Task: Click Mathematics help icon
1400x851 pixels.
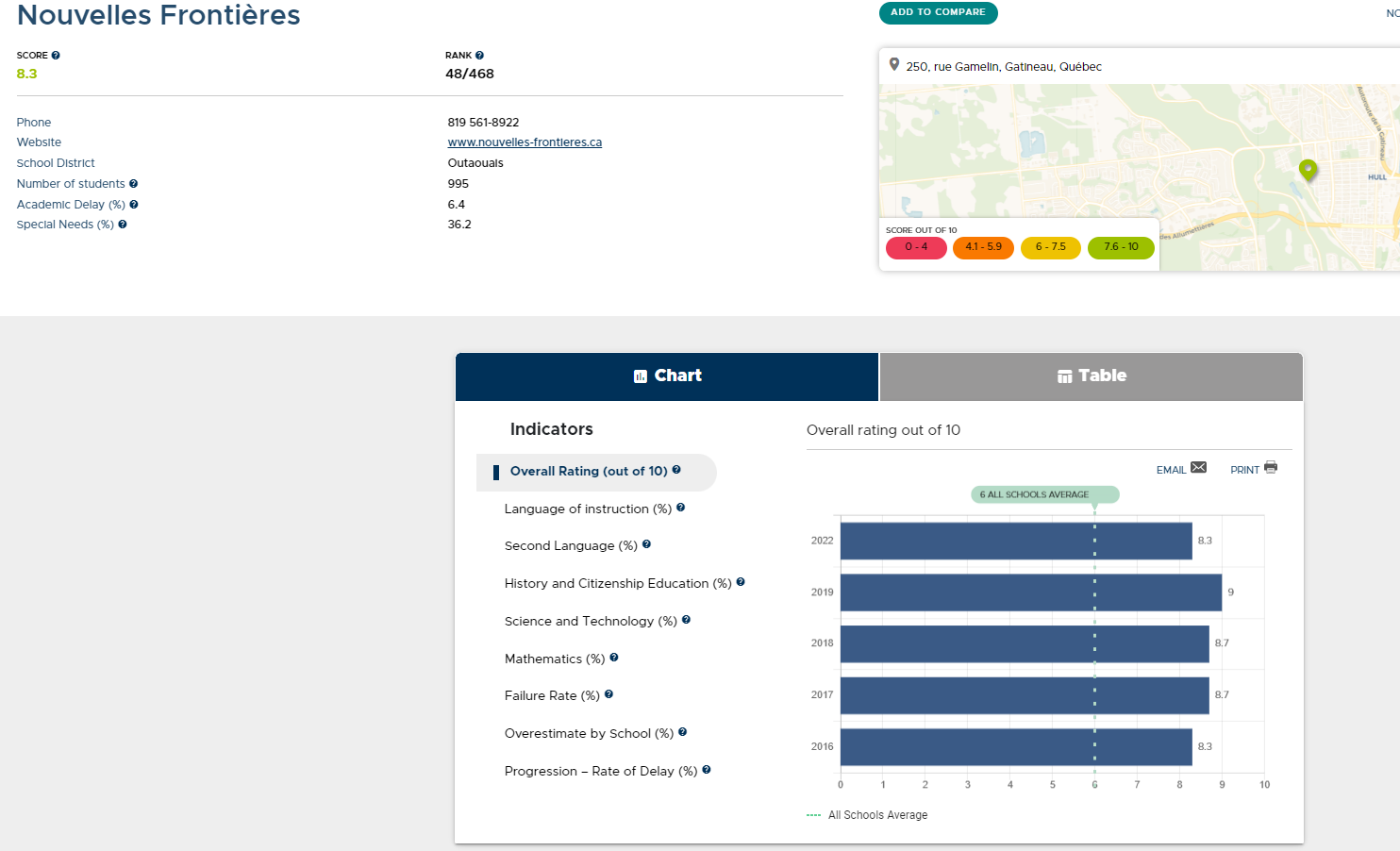Action: 614,658
